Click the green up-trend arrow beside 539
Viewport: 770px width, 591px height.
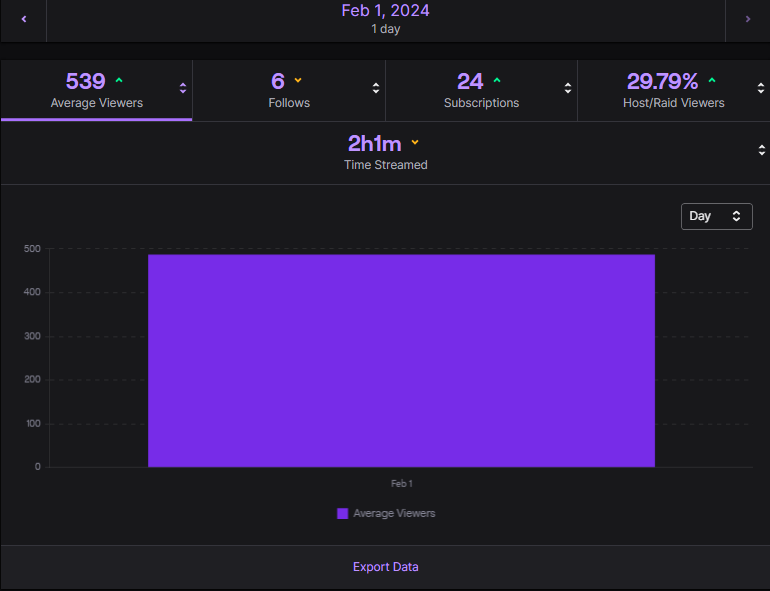pos(119,80)
